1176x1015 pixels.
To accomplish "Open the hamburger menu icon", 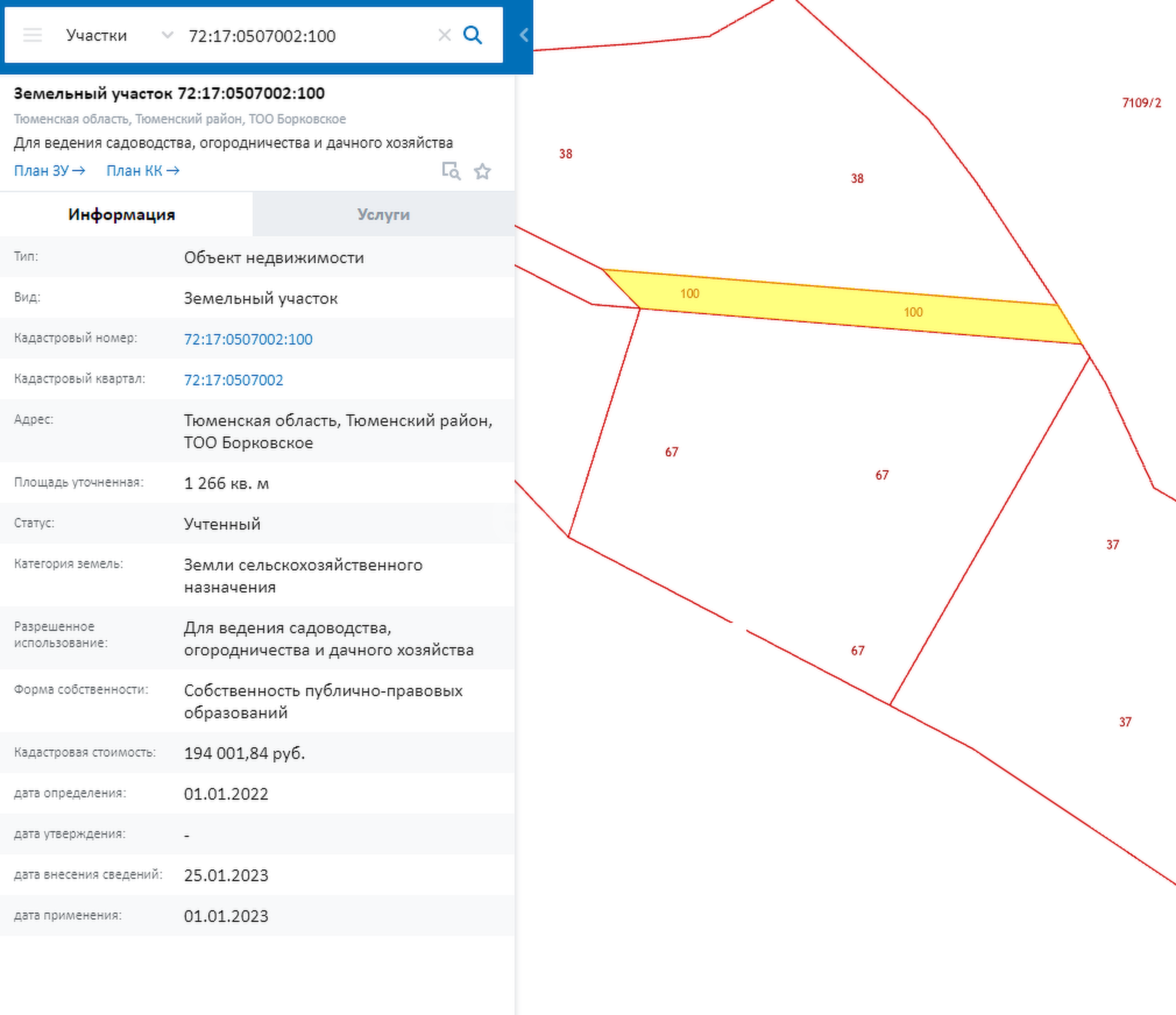I will click(32, 35).
